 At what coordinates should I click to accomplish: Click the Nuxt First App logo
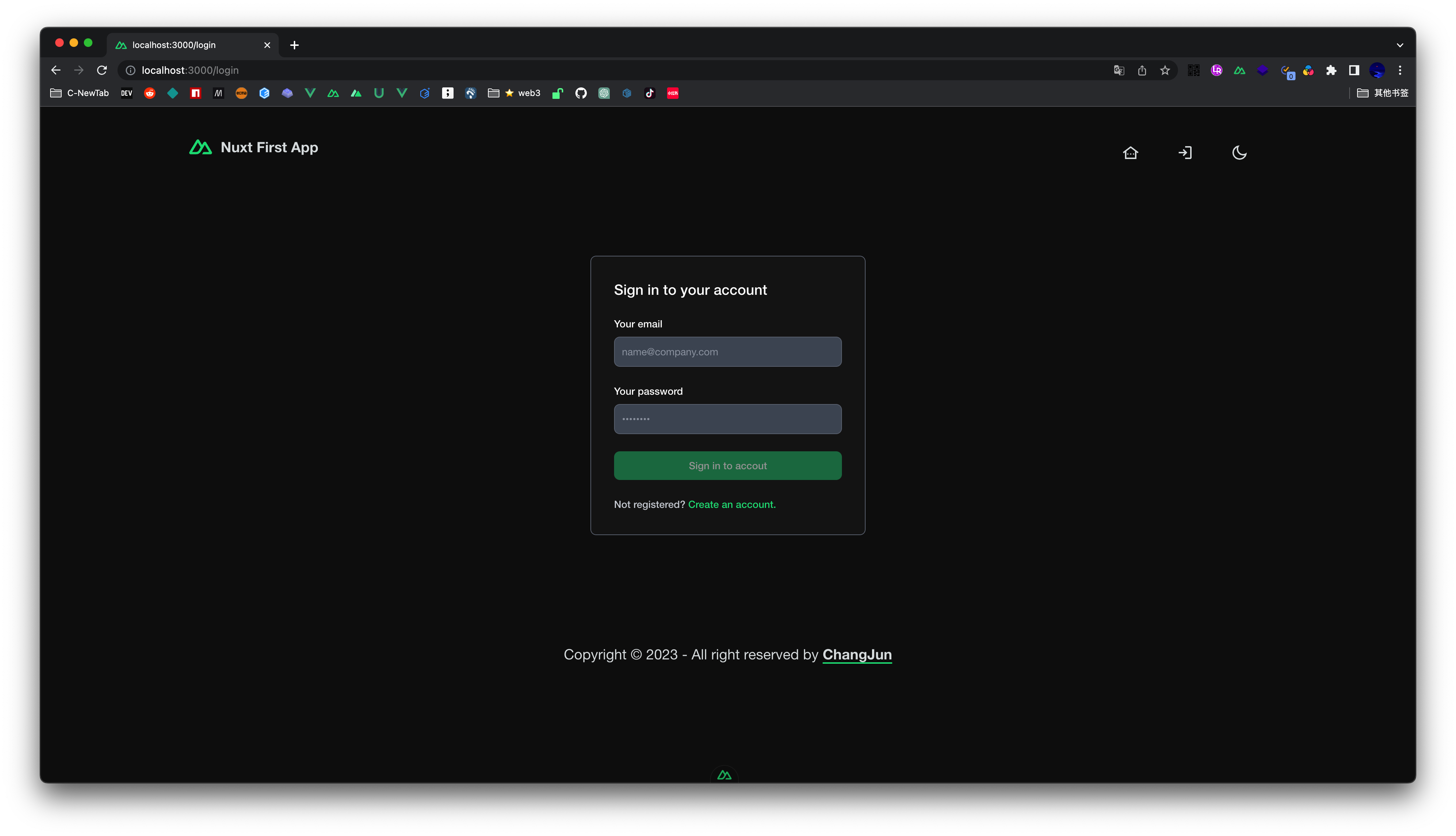point(253,148)
